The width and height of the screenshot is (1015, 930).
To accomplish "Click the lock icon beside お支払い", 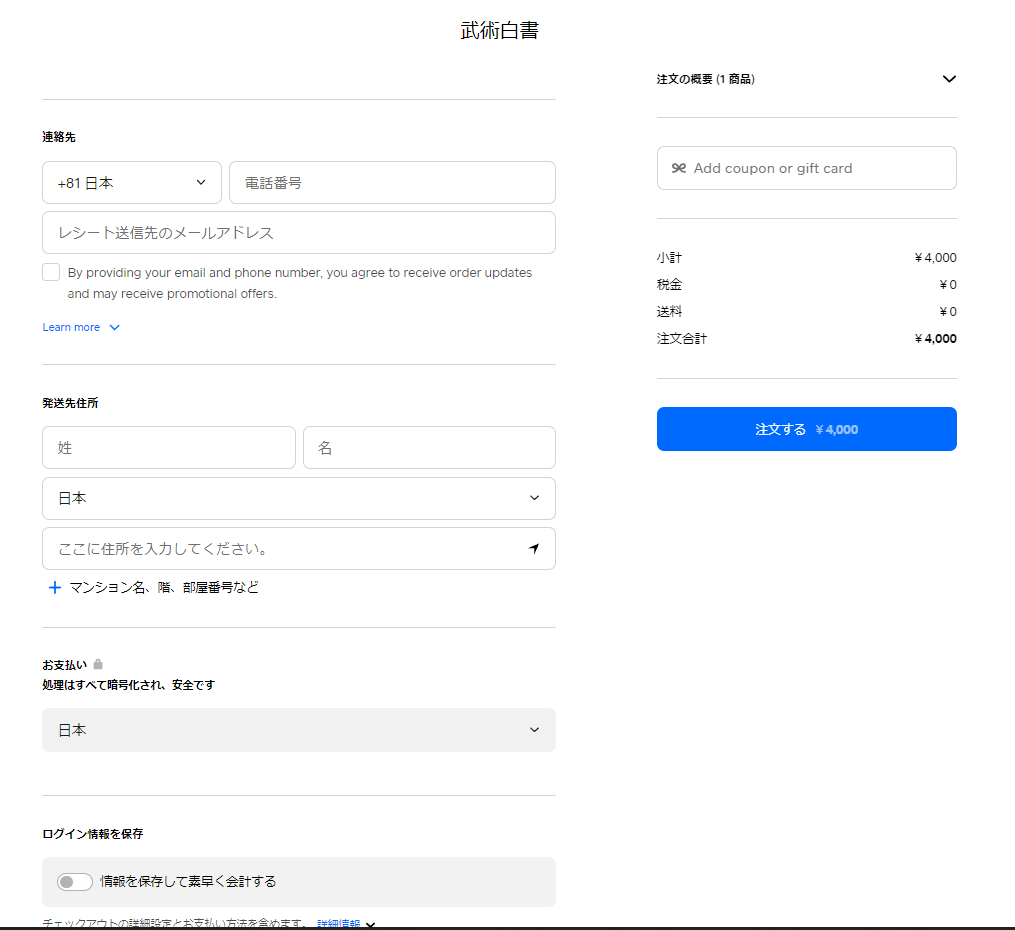I will coord(98,664).
